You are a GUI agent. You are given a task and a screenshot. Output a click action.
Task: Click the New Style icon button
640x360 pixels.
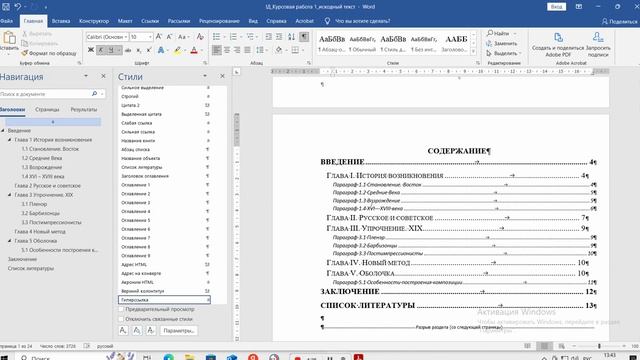(123, 331)
